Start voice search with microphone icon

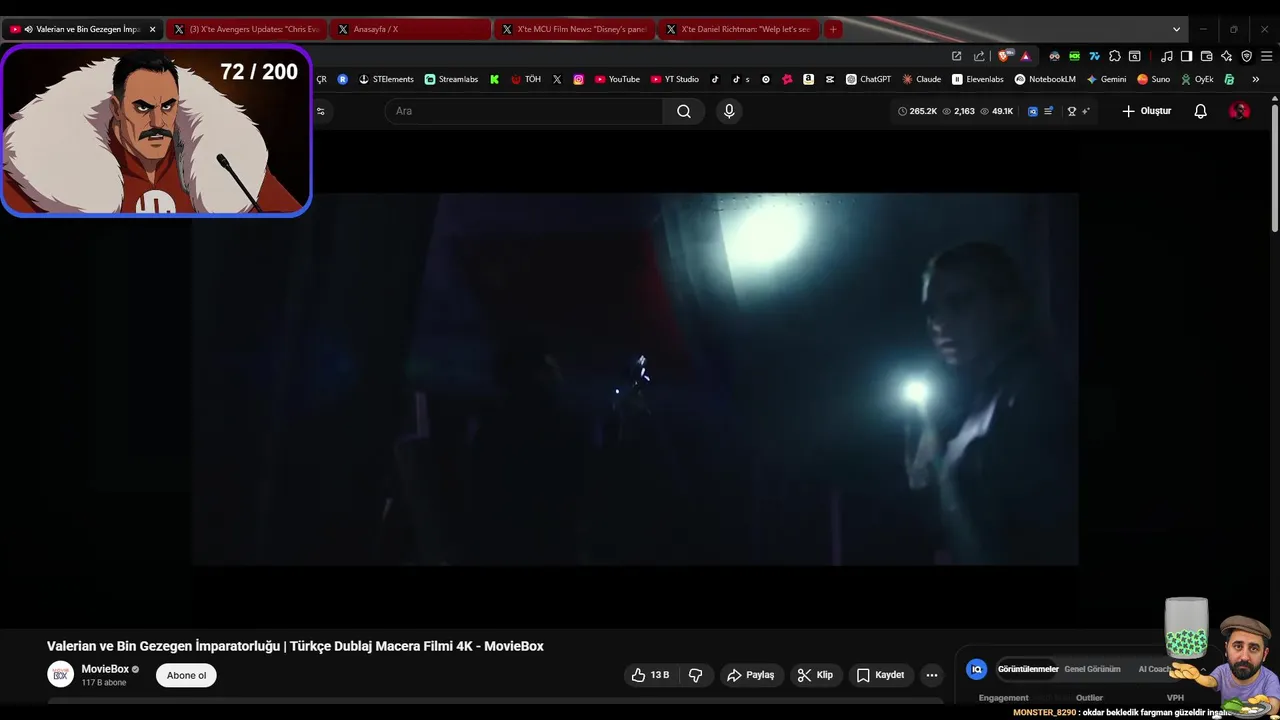[x=729, y=111]
